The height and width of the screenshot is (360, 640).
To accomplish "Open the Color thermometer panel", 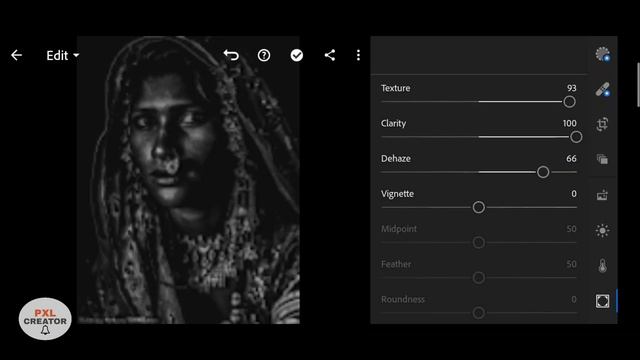I will tap(602, 266).
